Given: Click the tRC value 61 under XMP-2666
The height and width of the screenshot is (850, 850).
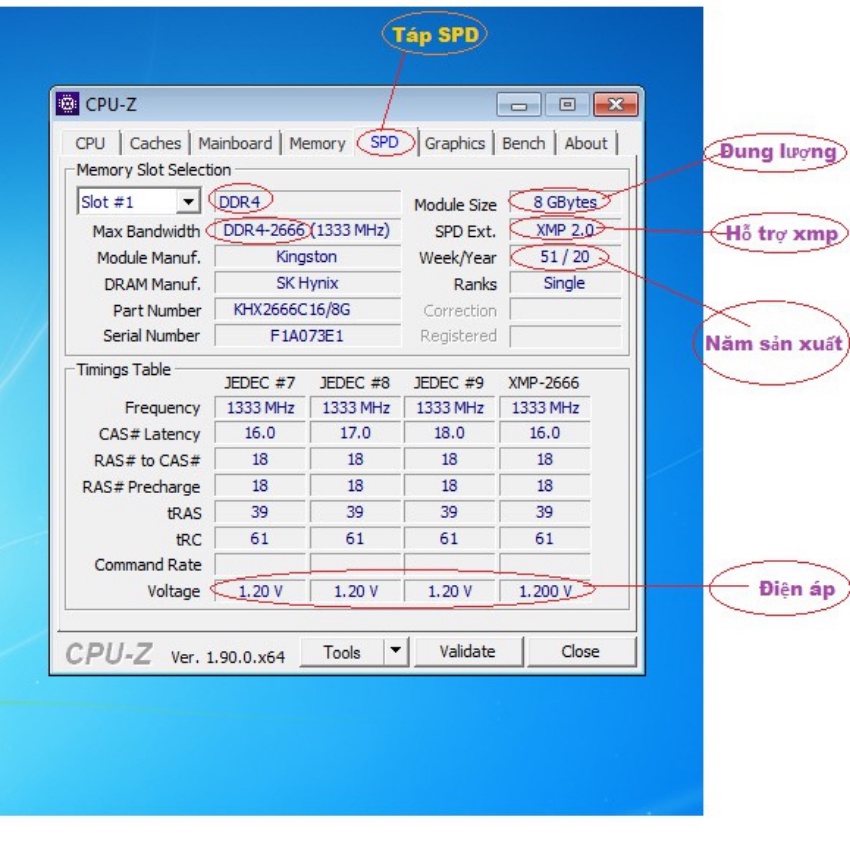Looking at the screenshot, I should click(x=545, y=539).
